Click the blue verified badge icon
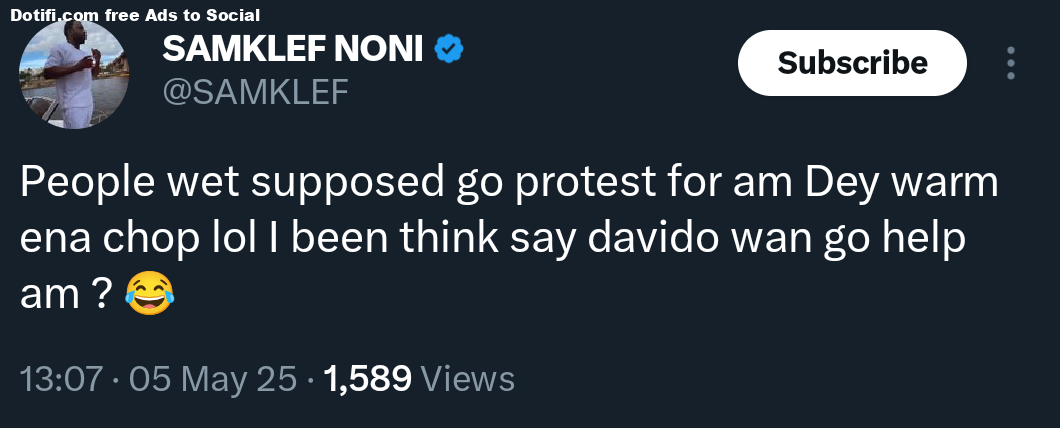The width and height of the screenshot is (1060, 428). coord(447,49)
